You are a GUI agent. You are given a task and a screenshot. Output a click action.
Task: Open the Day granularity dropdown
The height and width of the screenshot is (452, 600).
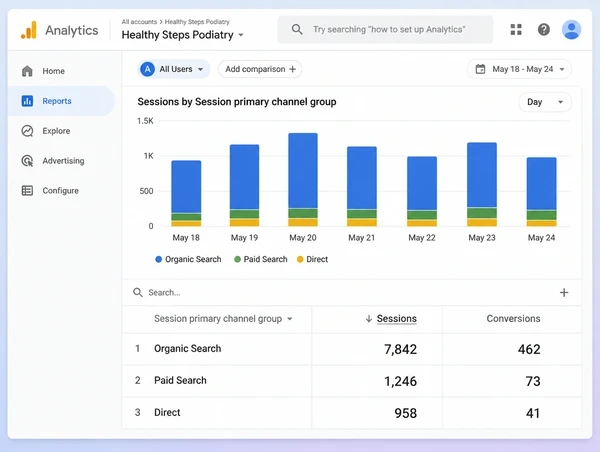[x=545, y=102]
